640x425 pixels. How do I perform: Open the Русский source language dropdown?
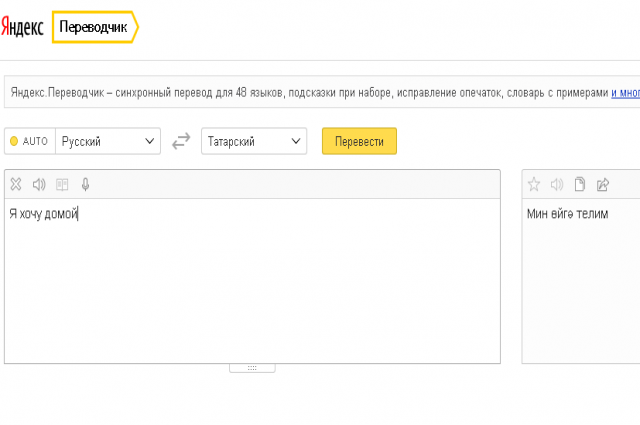point(108,141)
